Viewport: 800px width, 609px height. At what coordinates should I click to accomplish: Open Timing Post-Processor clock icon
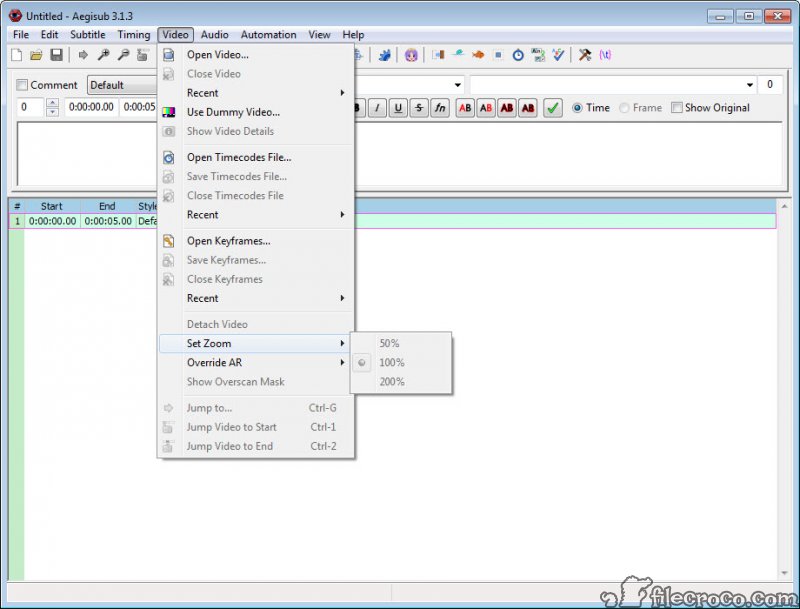point(518,55)
